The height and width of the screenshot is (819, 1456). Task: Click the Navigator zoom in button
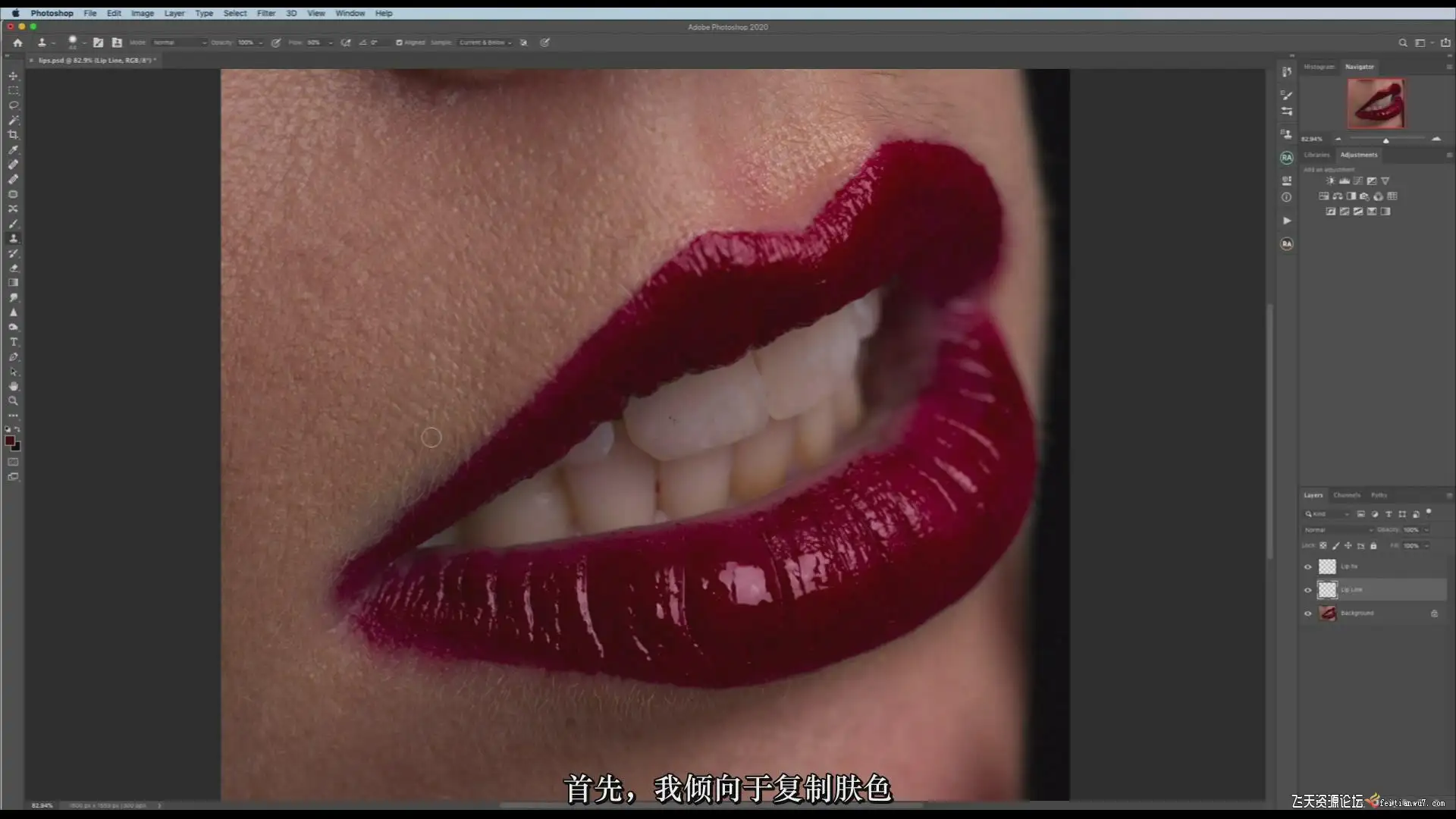1436,139
